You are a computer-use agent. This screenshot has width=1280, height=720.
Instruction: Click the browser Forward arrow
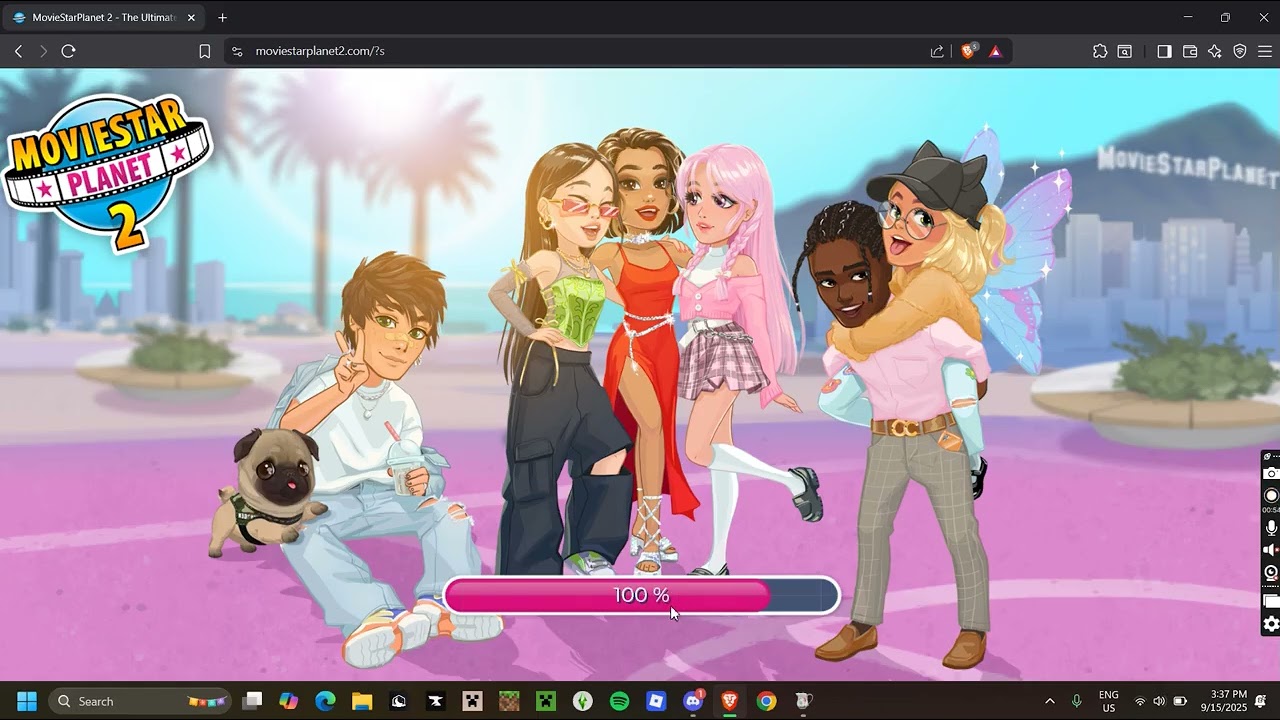point(43,51)
